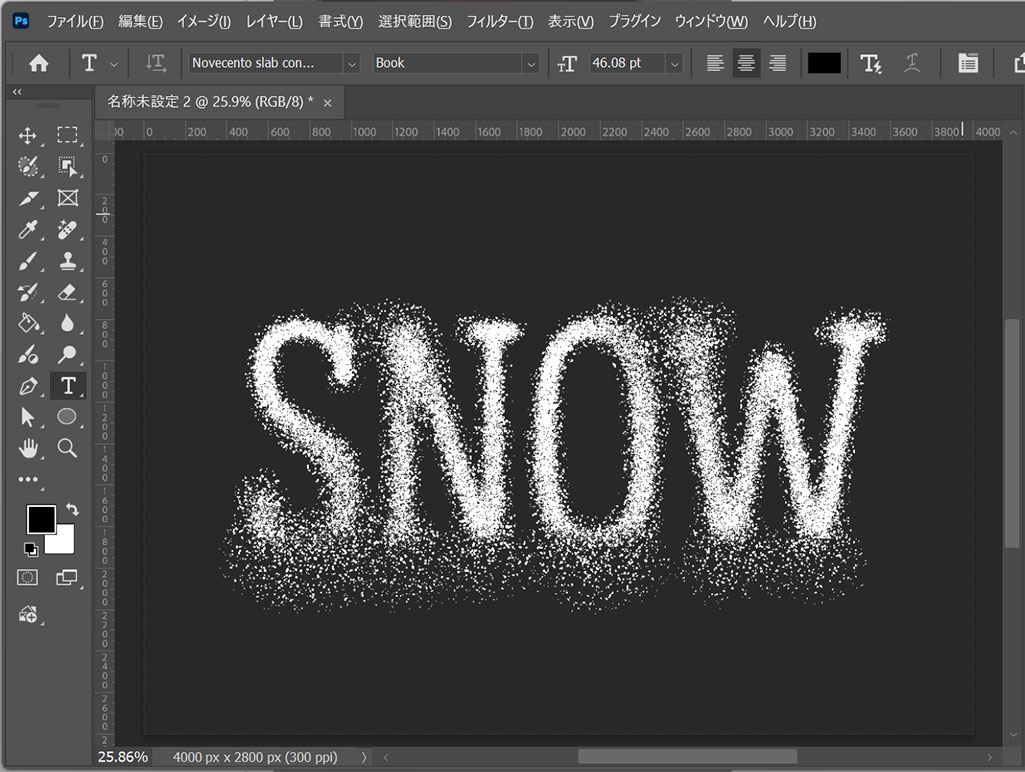Expand the font style Book dropdown
Viewport: 1025px width, 772px height.
click(x=530, y=63)
